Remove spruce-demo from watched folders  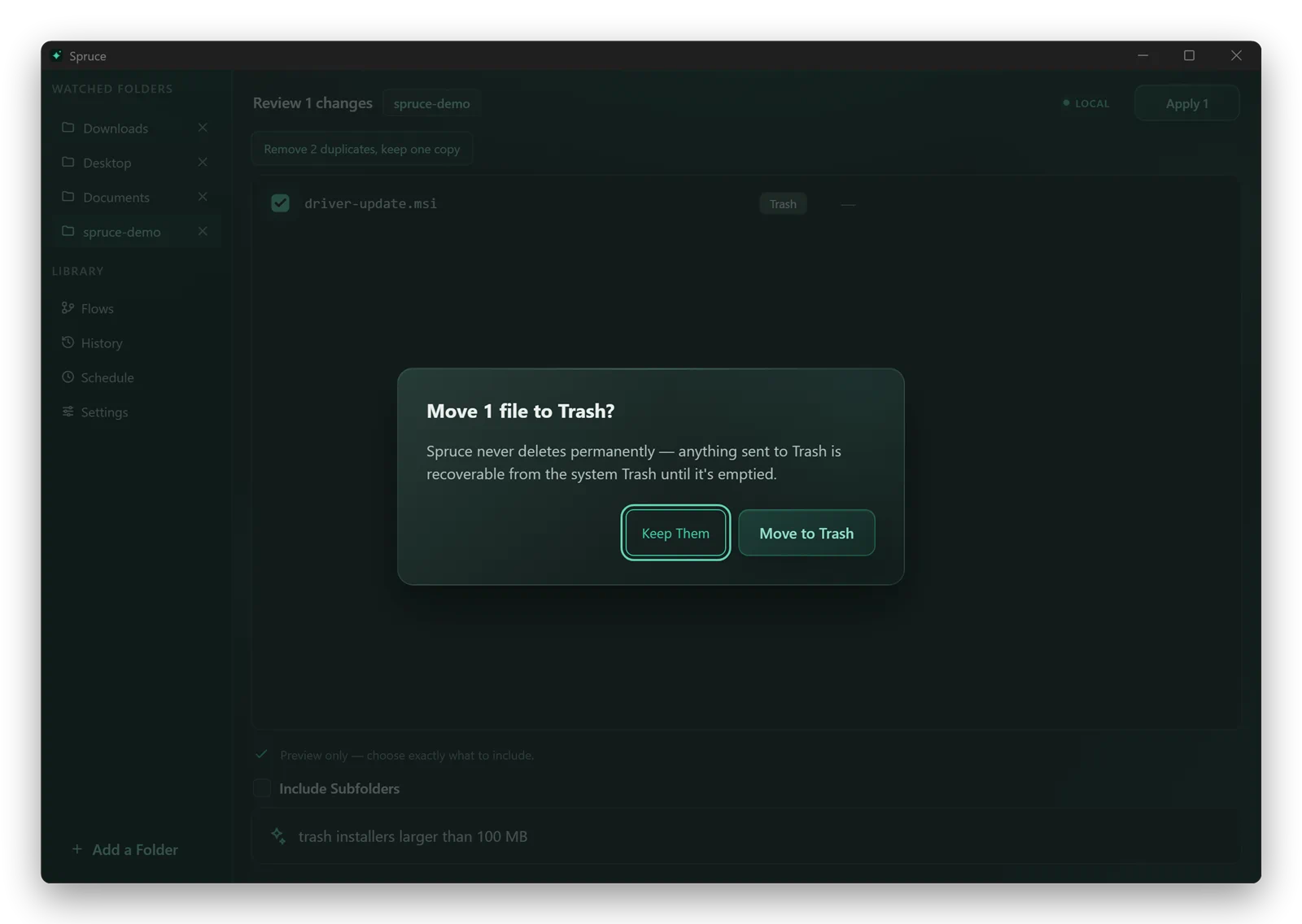203,231
